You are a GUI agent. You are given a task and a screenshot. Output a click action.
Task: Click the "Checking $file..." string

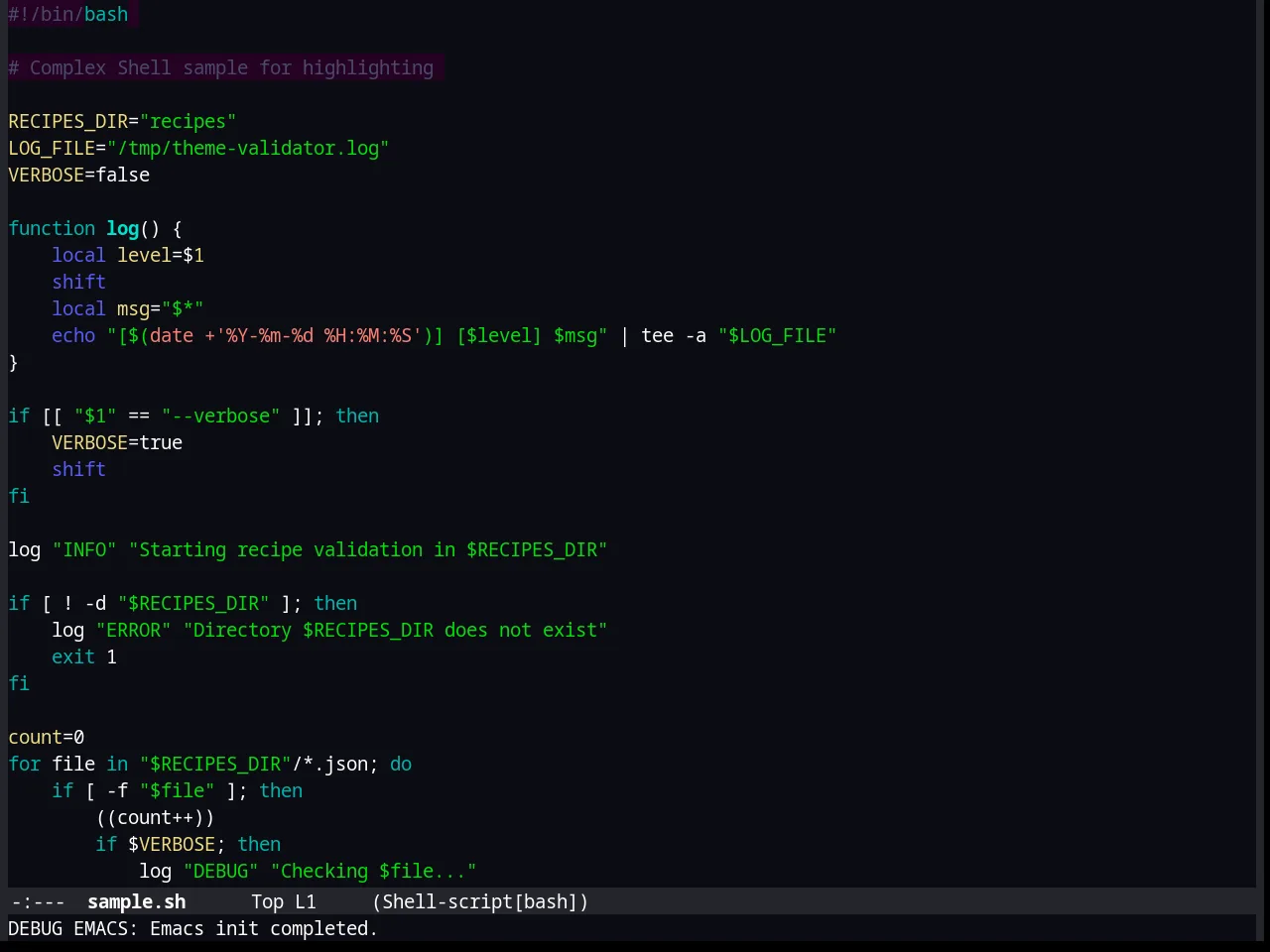pos(373,871)
